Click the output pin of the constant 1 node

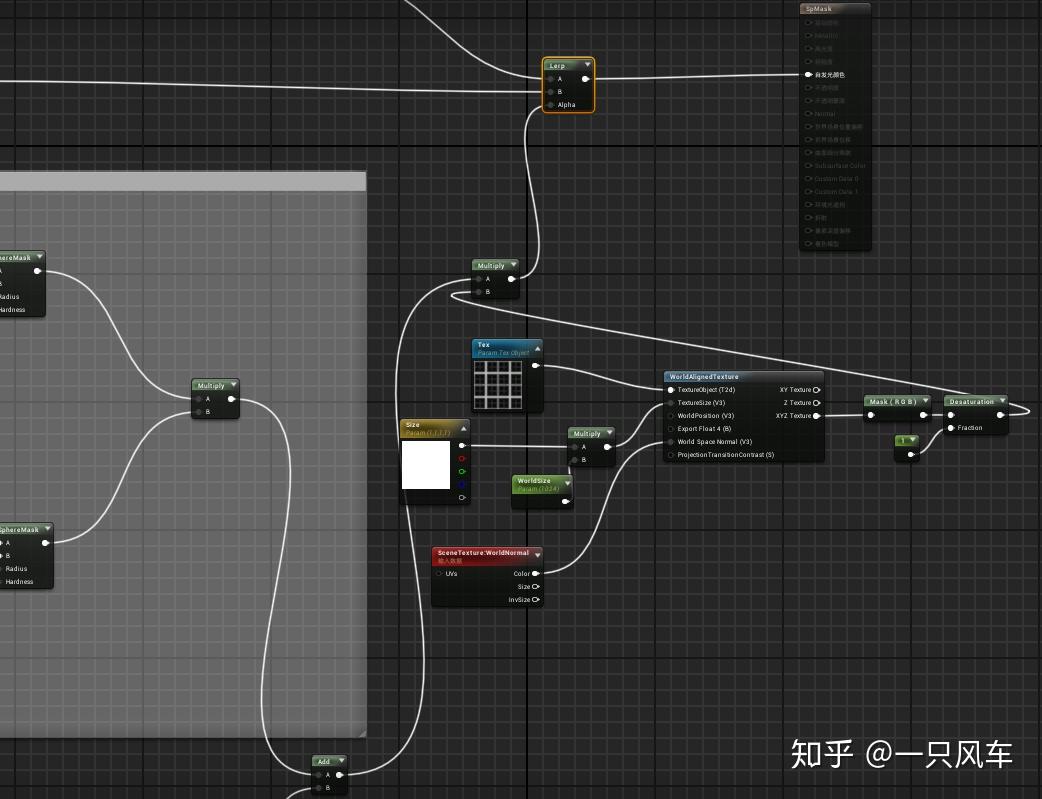(911, 454)
